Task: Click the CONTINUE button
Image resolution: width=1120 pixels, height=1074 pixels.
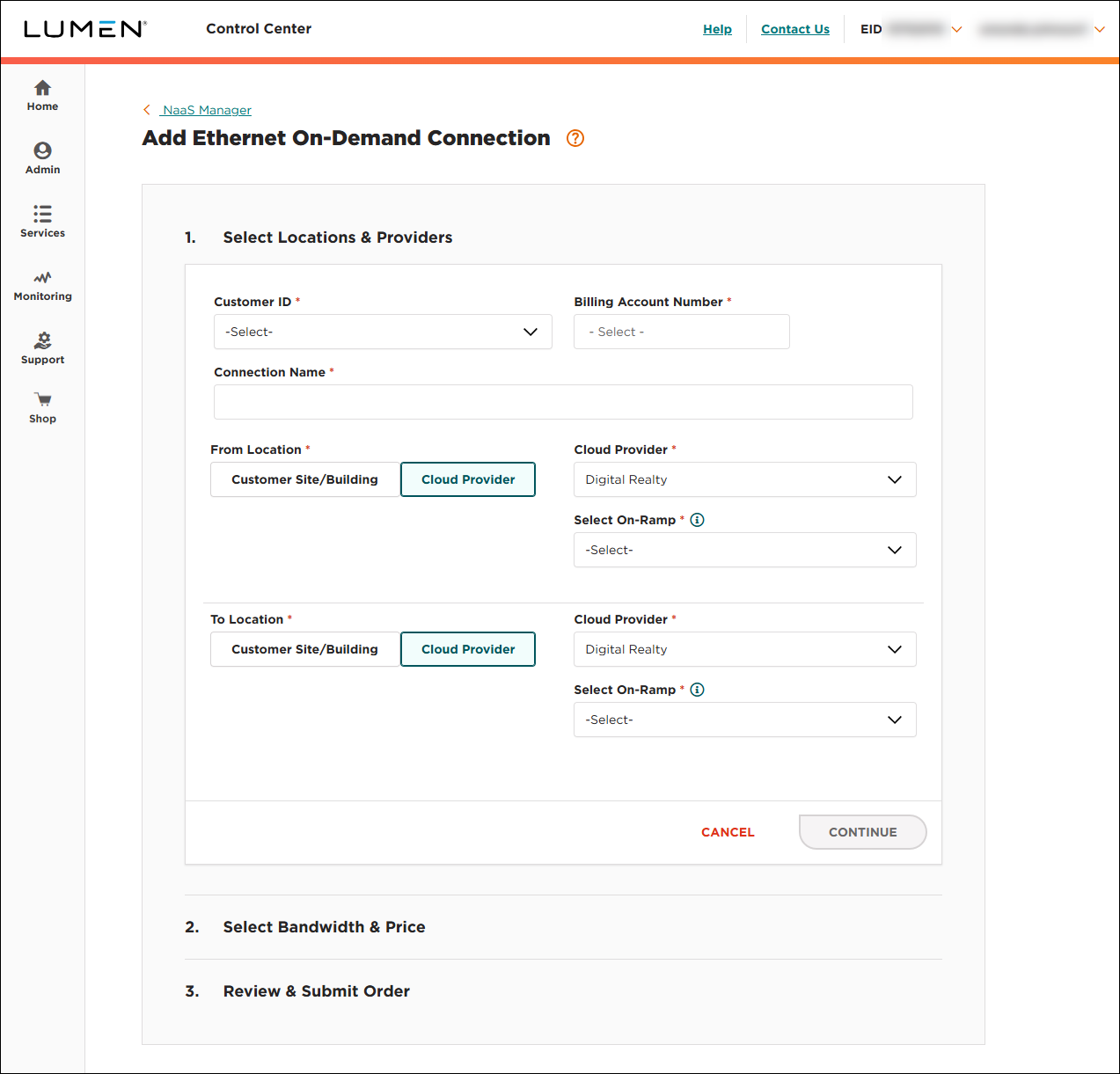Action: (x=862, y=832)
